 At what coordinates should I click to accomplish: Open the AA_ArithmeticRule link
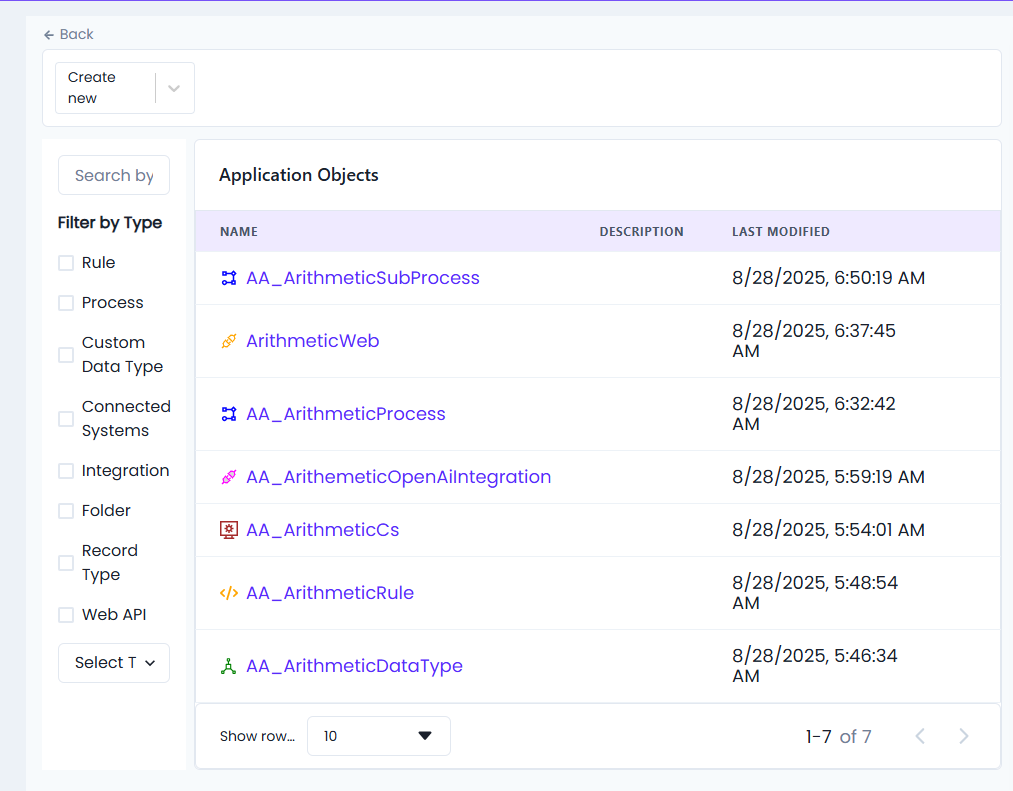[330, 593]
